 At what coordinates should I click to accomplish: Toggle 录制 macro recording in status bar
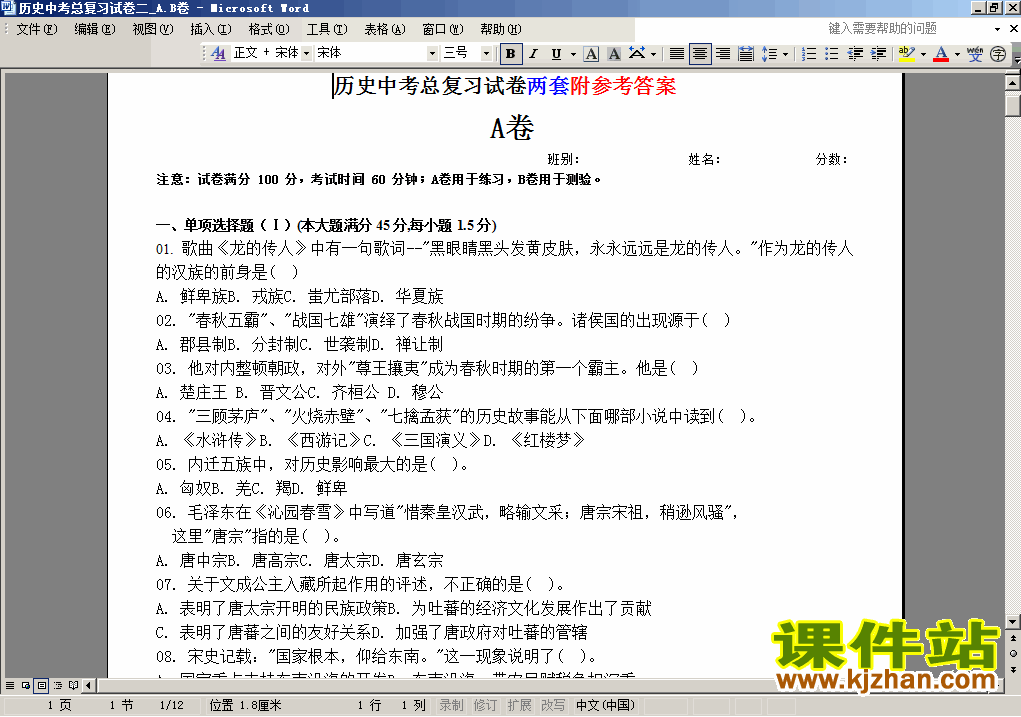coord(451,705)
